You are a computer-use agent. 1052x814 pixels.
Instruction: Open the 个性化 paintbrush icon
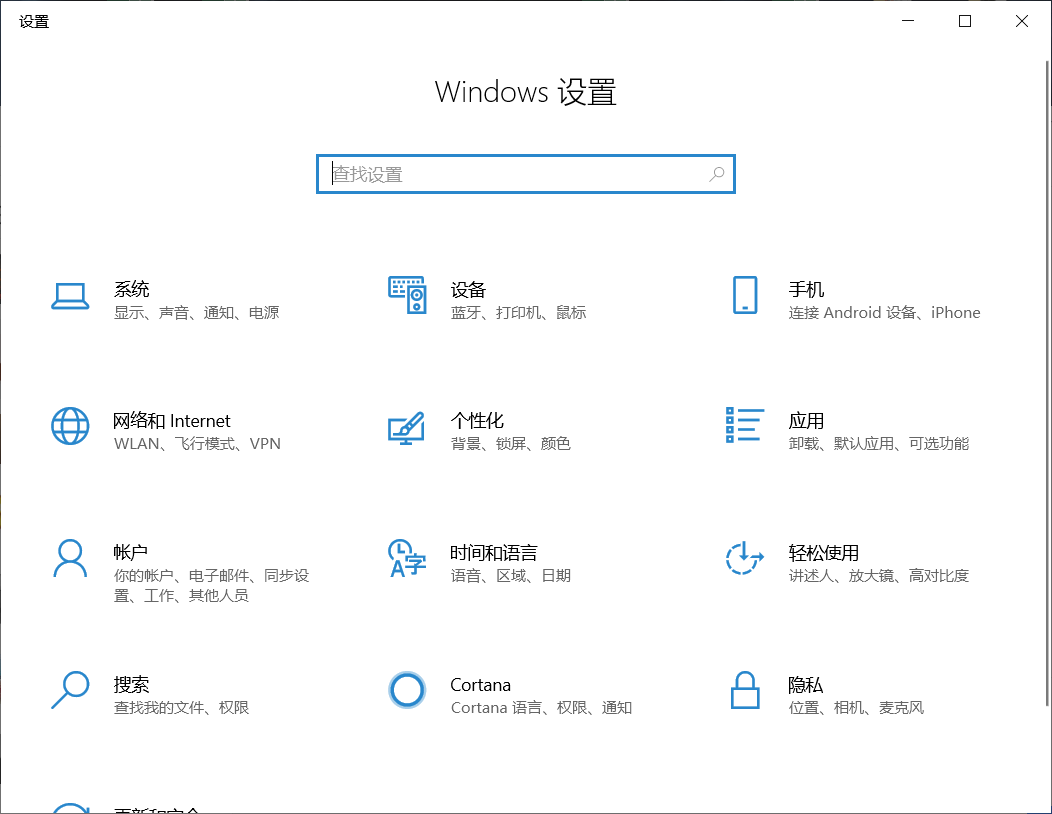pyautogui.click(x=407, y=427)
